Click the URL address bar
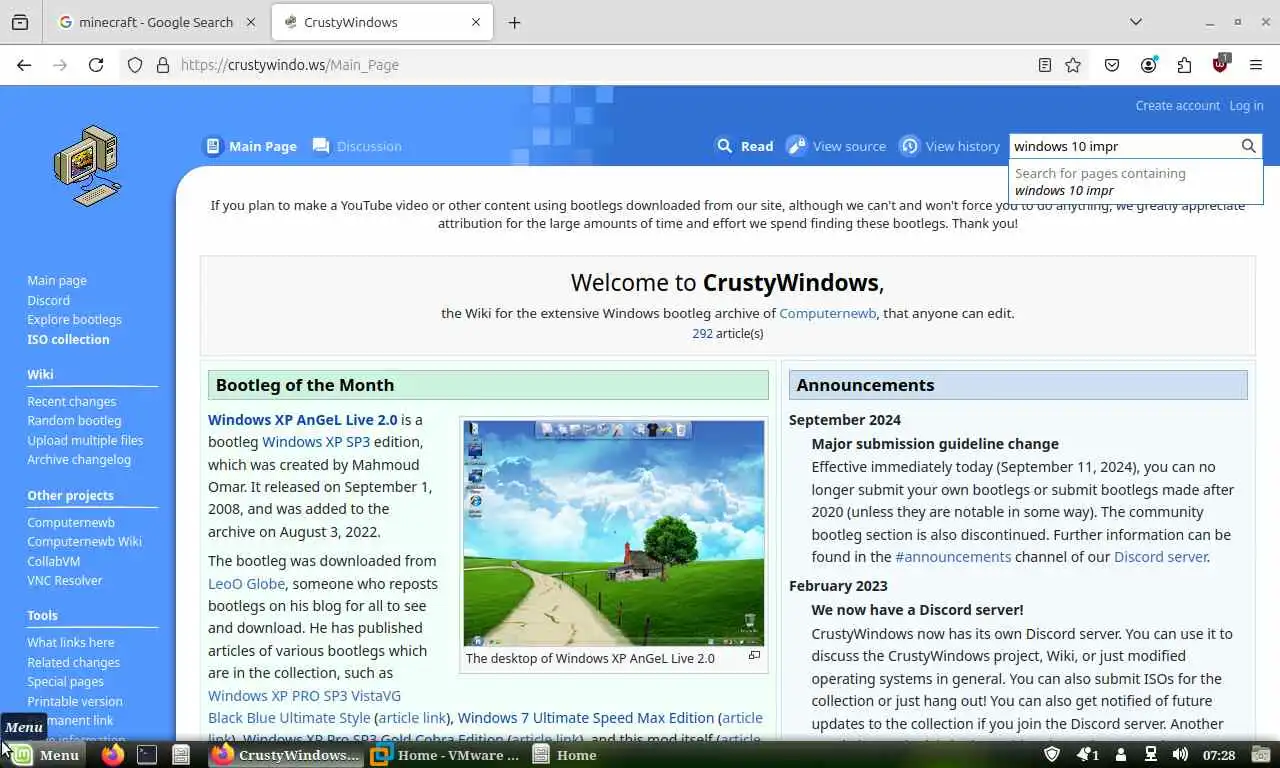 (x=600, y=65)
